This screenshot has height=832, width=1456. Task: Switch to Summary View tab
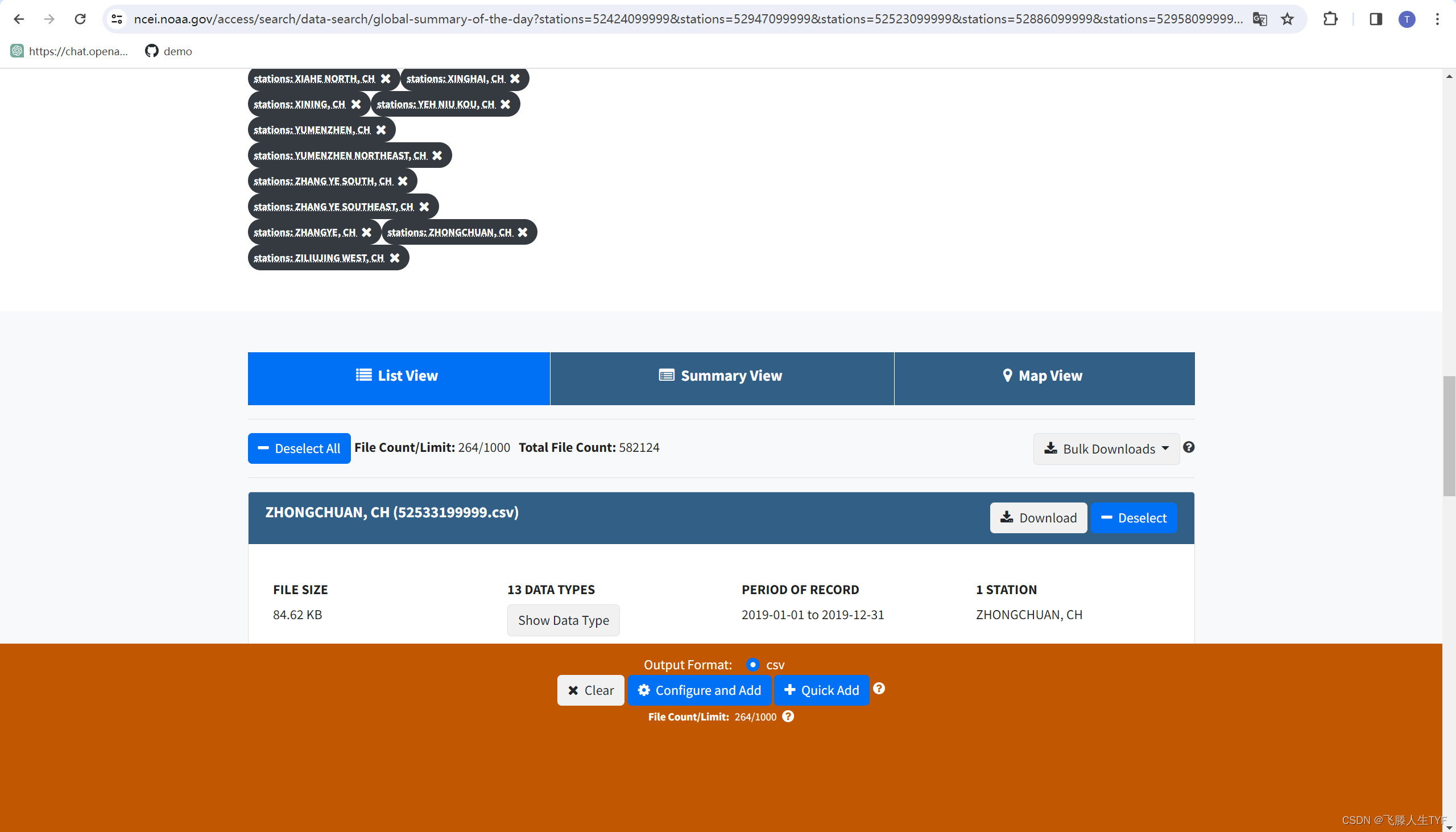click(x=721, y=375)
